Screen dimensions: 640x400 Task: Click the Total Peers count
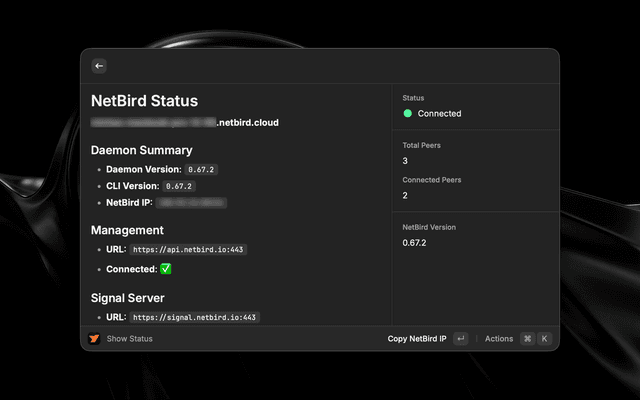[x=405, y=161]
